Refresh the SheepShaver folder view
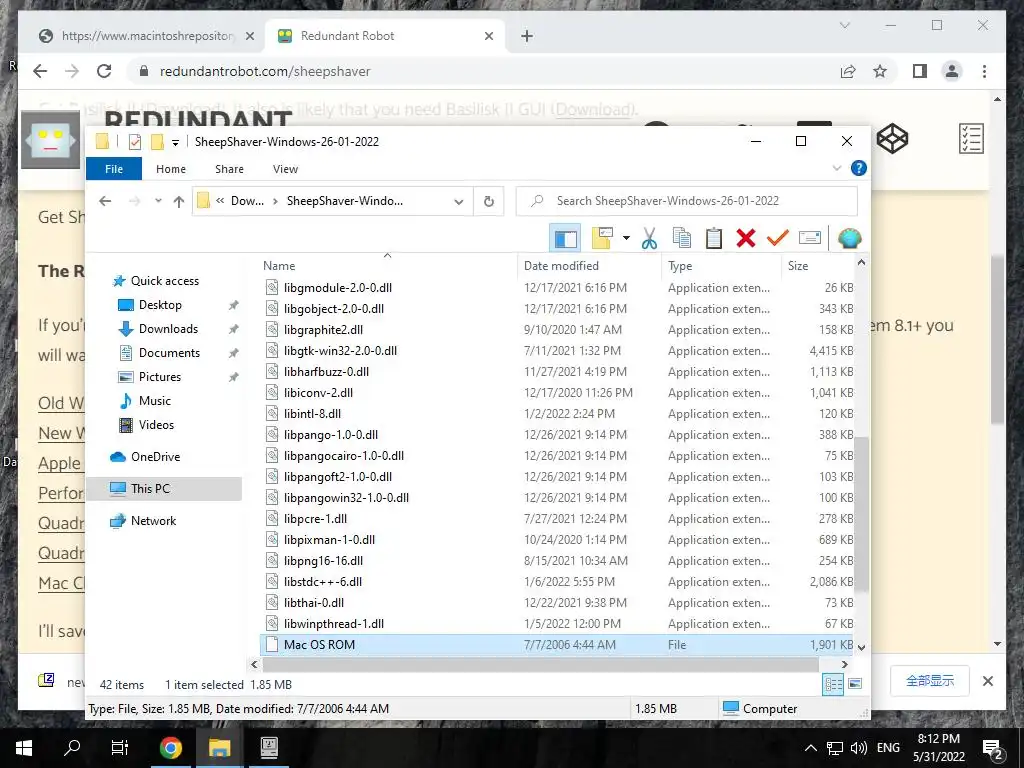This screenshot has width=1024, height=768. coord(488,201)
